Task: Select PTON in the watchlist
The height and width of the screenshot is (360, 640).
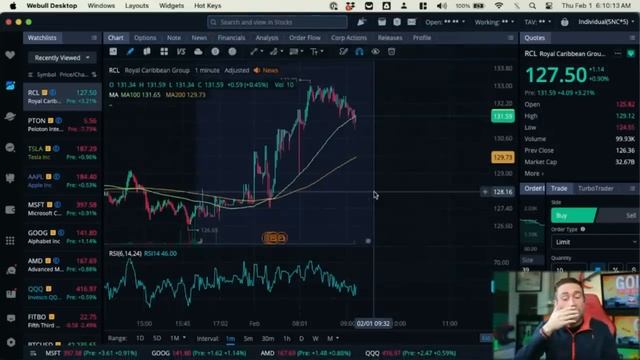Action: click(62, 124)
